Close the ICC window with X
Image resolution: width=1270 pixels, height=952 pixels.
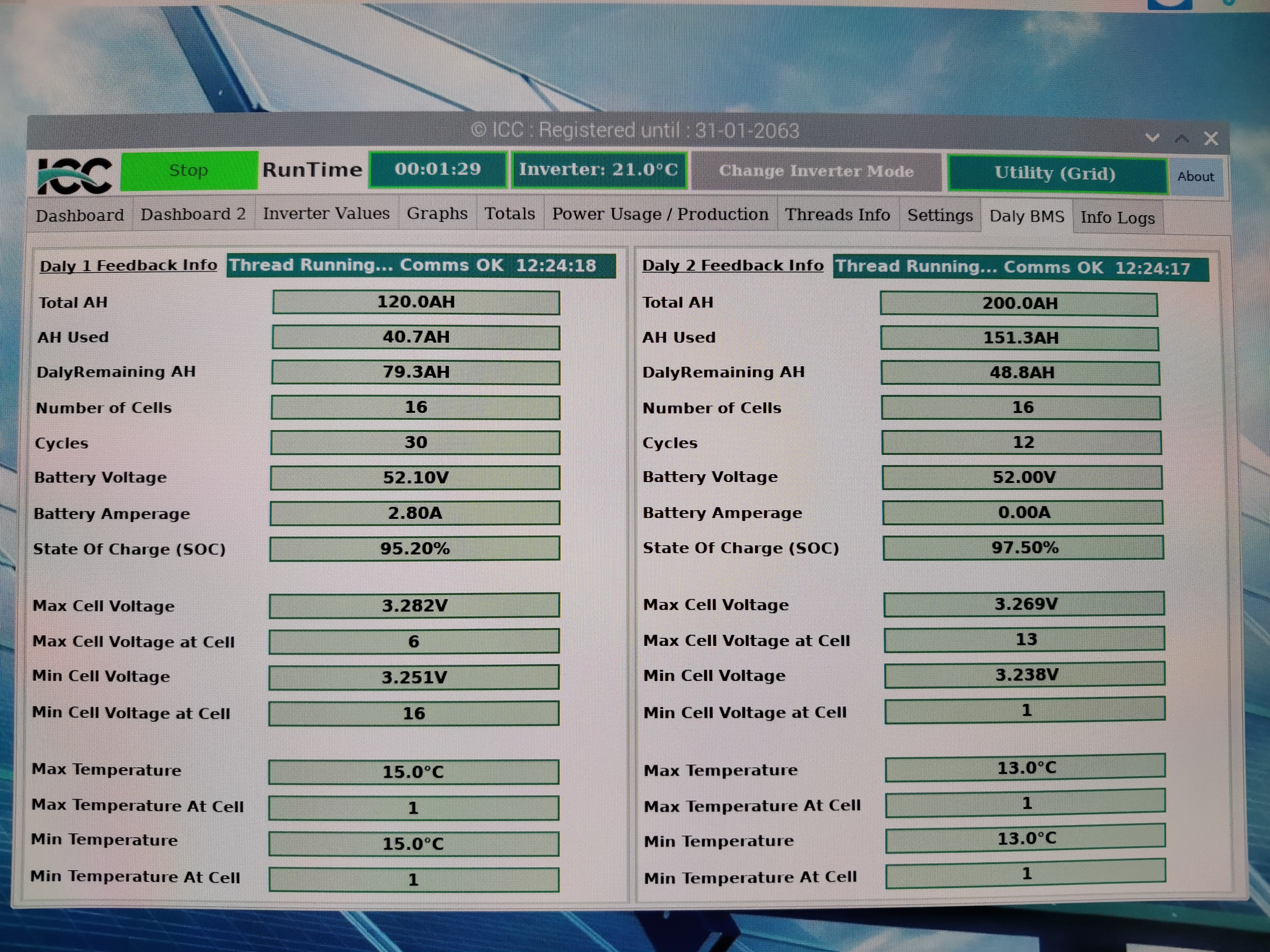pyautogui.click(x=1211, y=138)
